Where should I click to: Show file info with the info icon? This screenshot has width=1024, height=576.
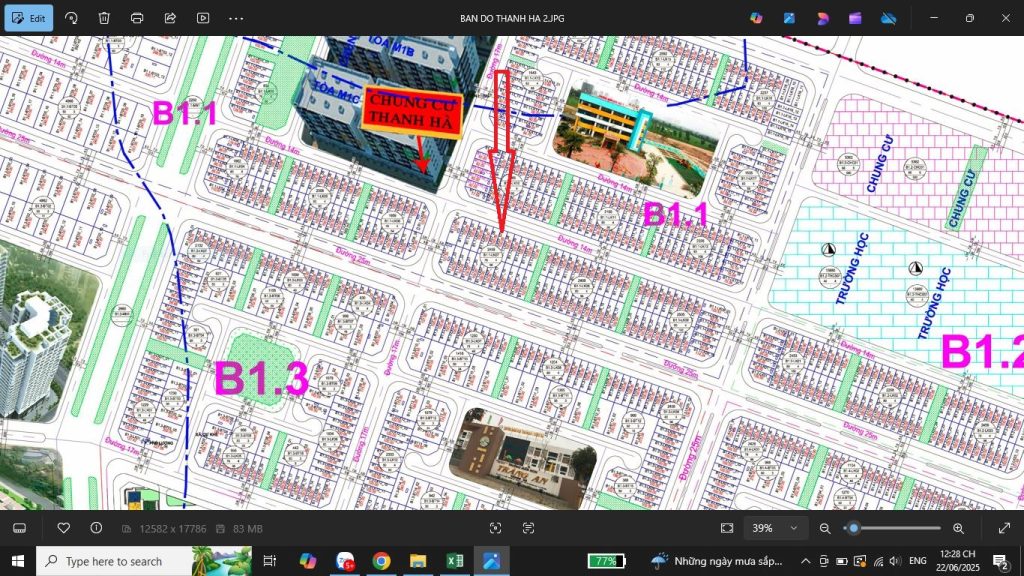point(96,528)
